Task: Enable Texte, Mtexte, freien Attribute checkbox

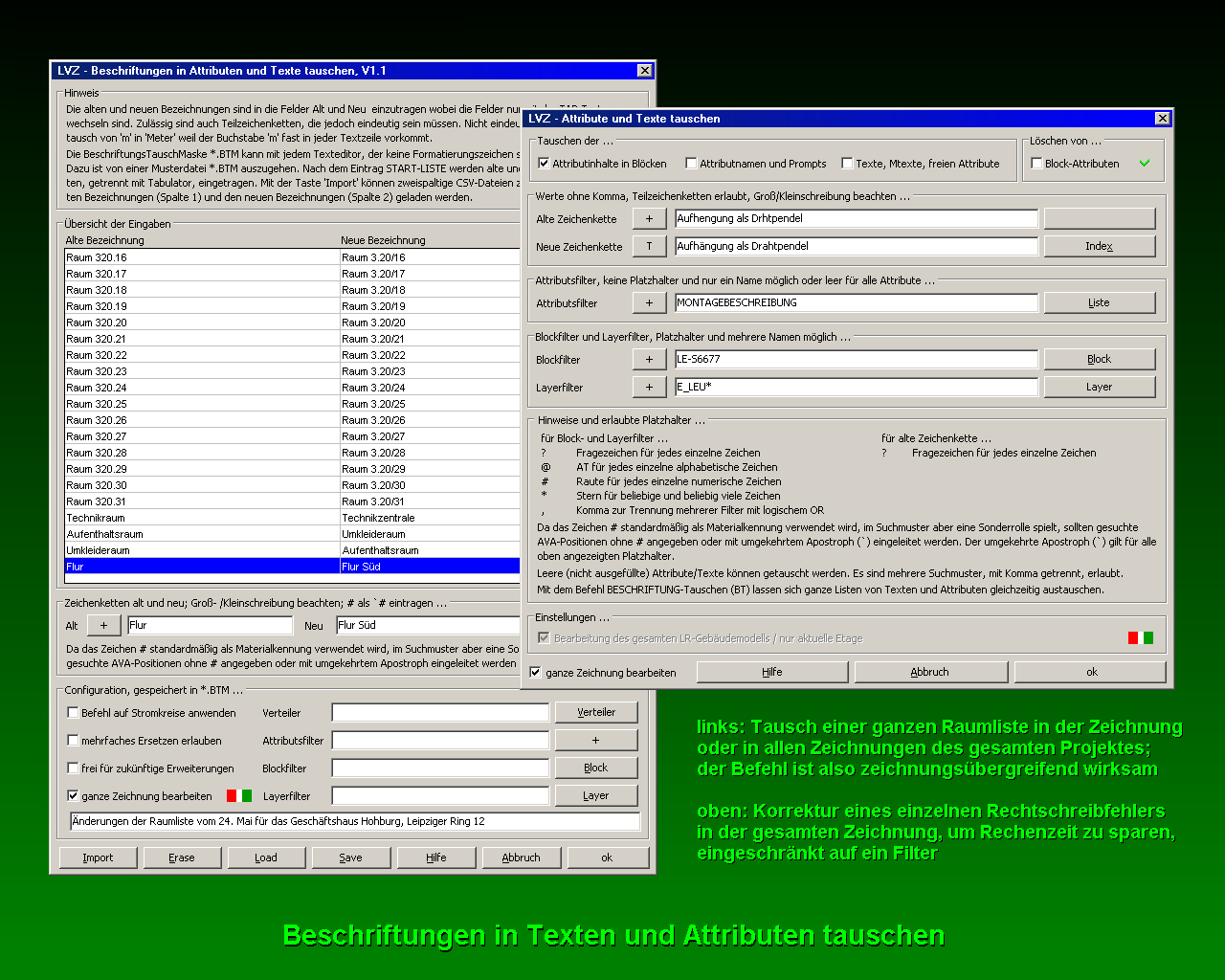Action: (x=847, y=164)
